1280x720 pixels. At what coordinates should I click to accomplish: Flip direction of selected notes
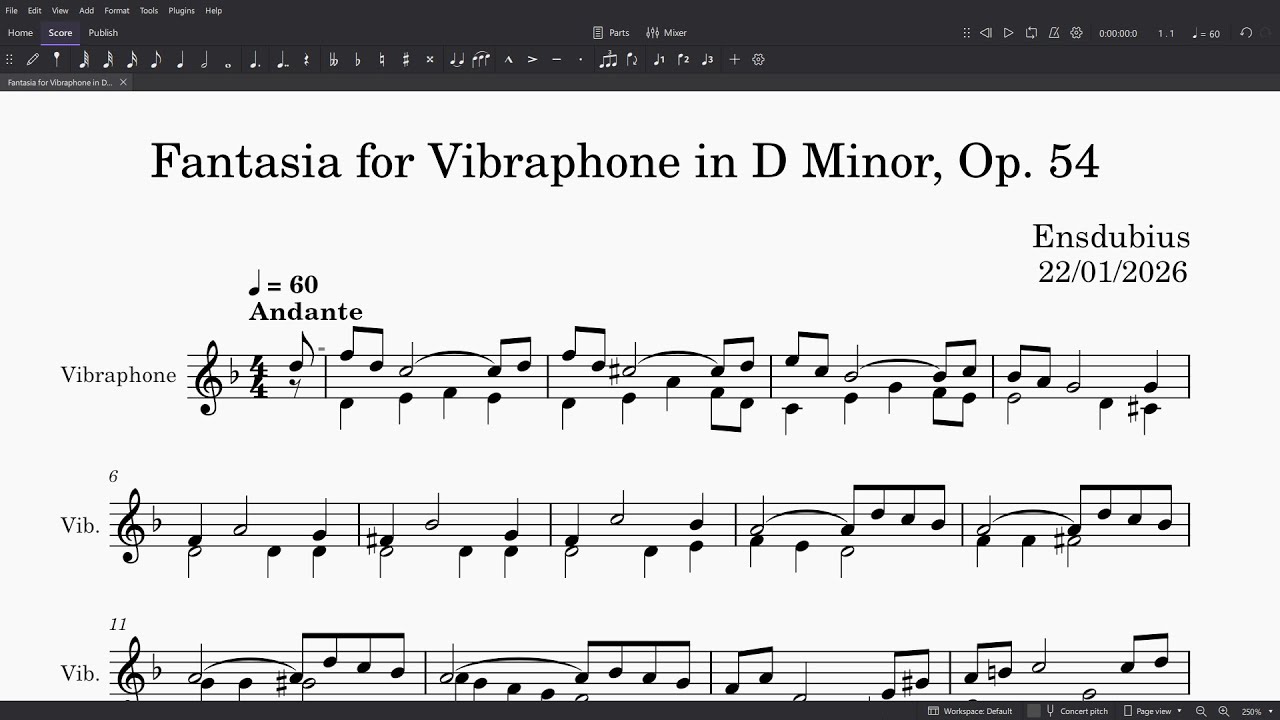click(x=632, y=60)
